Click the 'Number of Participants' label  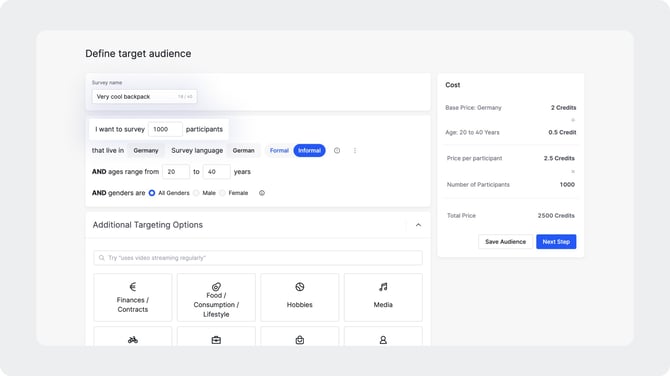[x=478, y=185]
